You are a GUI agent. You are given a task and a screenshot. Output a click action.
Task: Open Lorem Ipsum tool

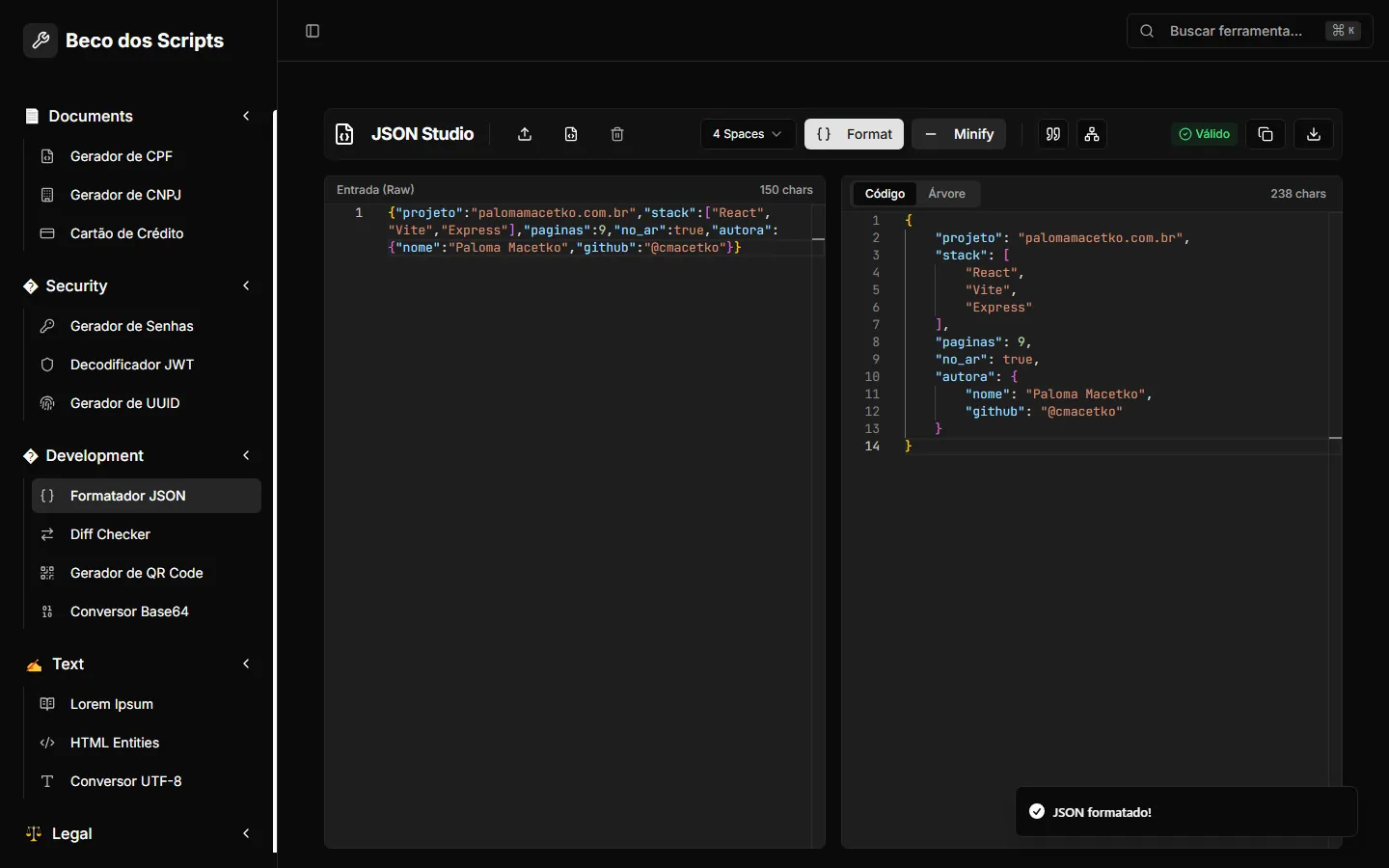pos(147,704)
